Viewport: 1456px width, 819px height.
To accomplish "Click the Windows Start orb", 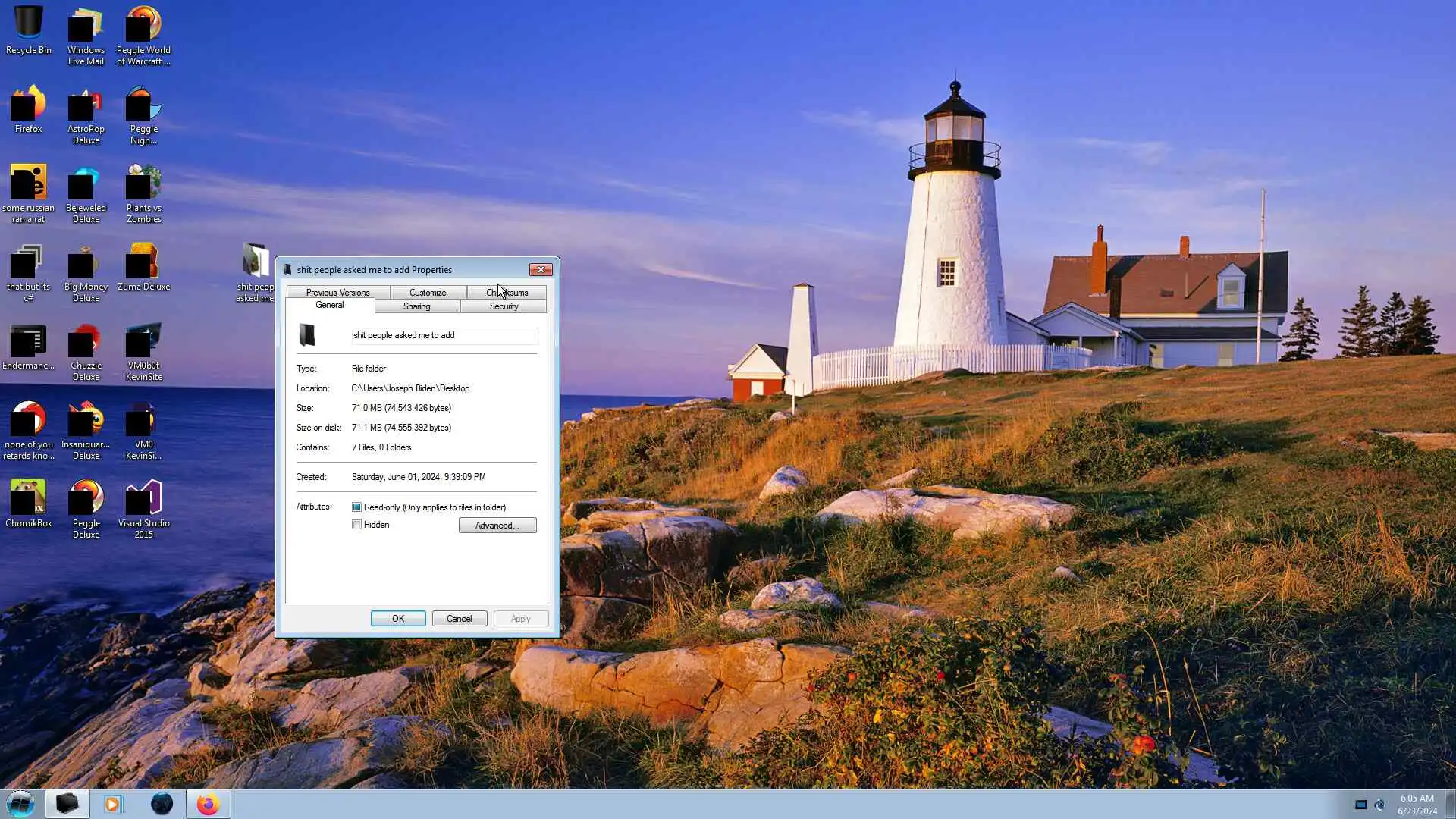I will pos(20,804).
